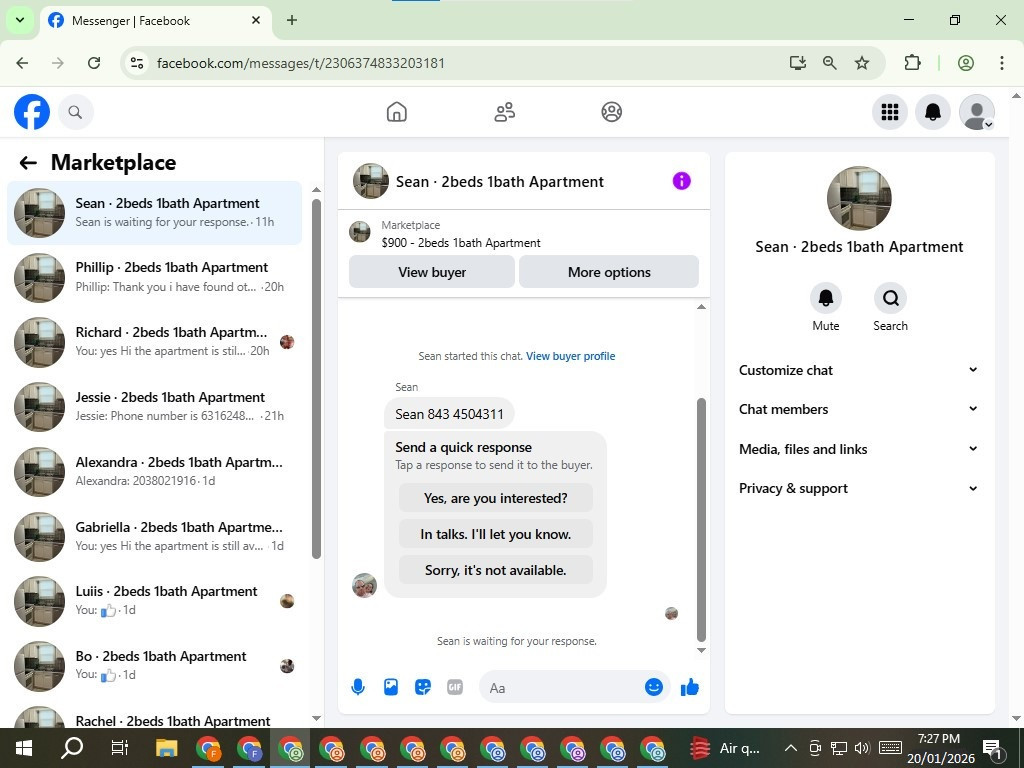The height and width of the screenshot is (768, 1024).
Task: Open File Explorer from the taskbar
Action: point(167,748)
